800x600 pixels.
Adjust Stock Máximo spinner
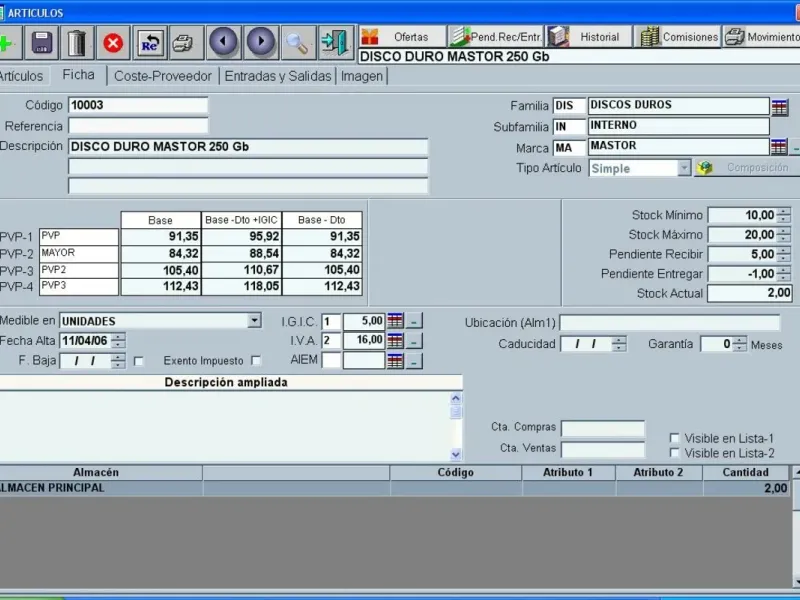pos(784,235)
